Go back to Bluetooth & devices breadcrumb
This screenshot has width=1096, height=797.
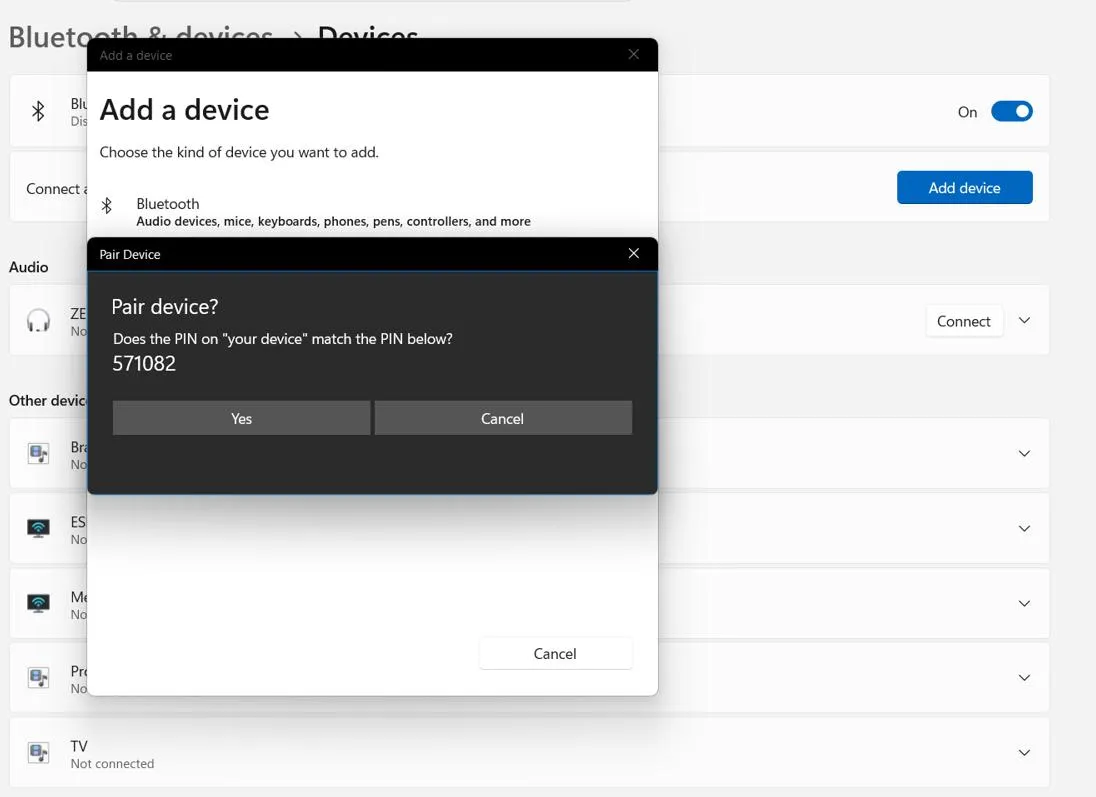(x=140, y=36)
